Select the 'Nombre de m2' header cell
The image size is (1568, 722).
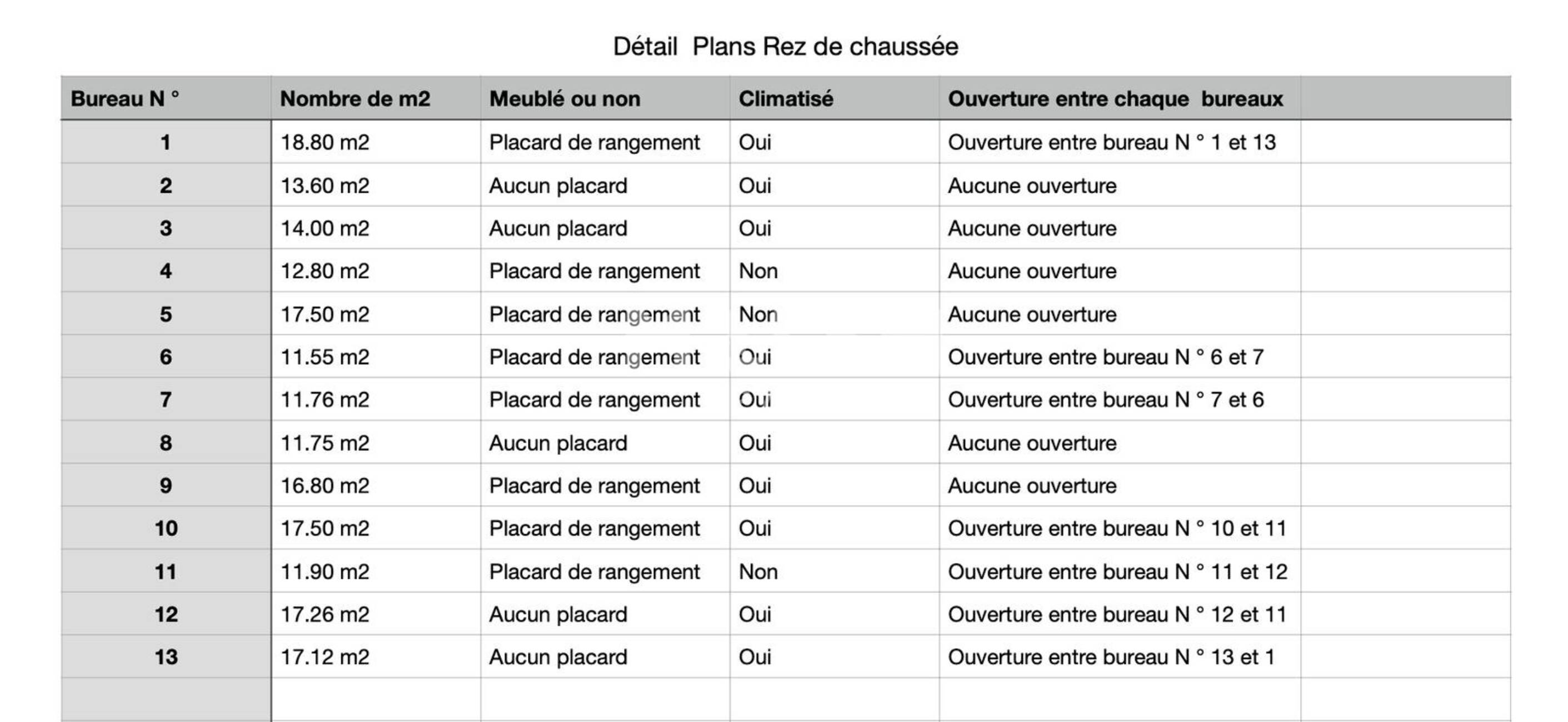355,98
